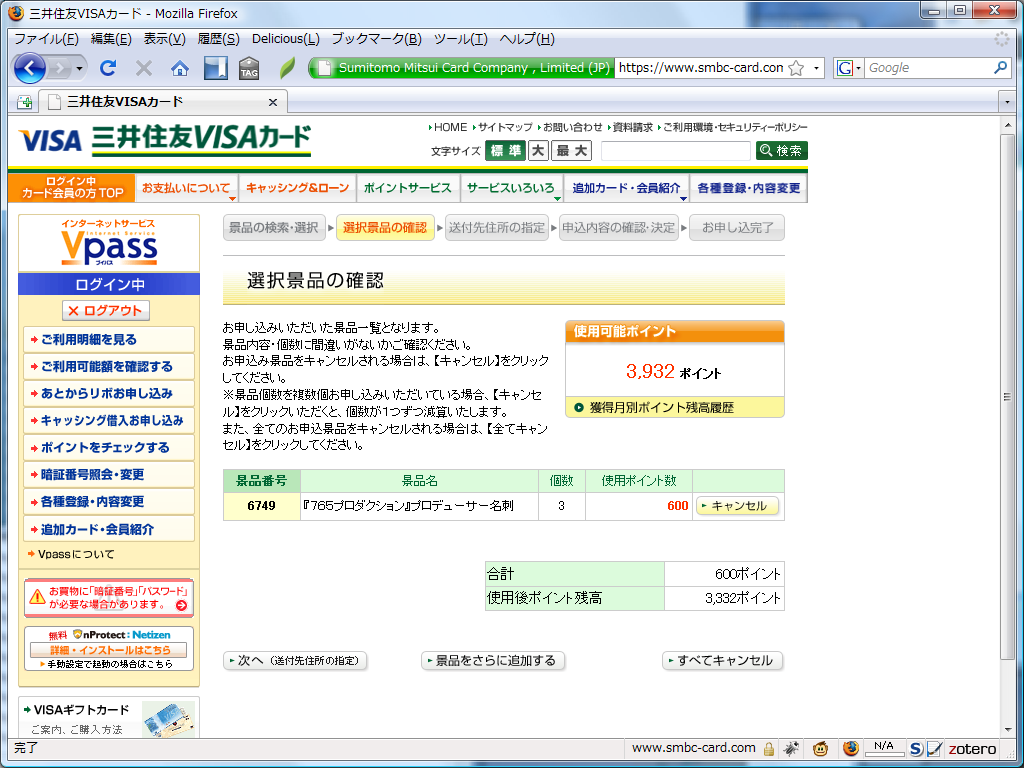Open ご利用明細を見る in sidebar
Screen dimensions: 1024x768
point(109,340)
